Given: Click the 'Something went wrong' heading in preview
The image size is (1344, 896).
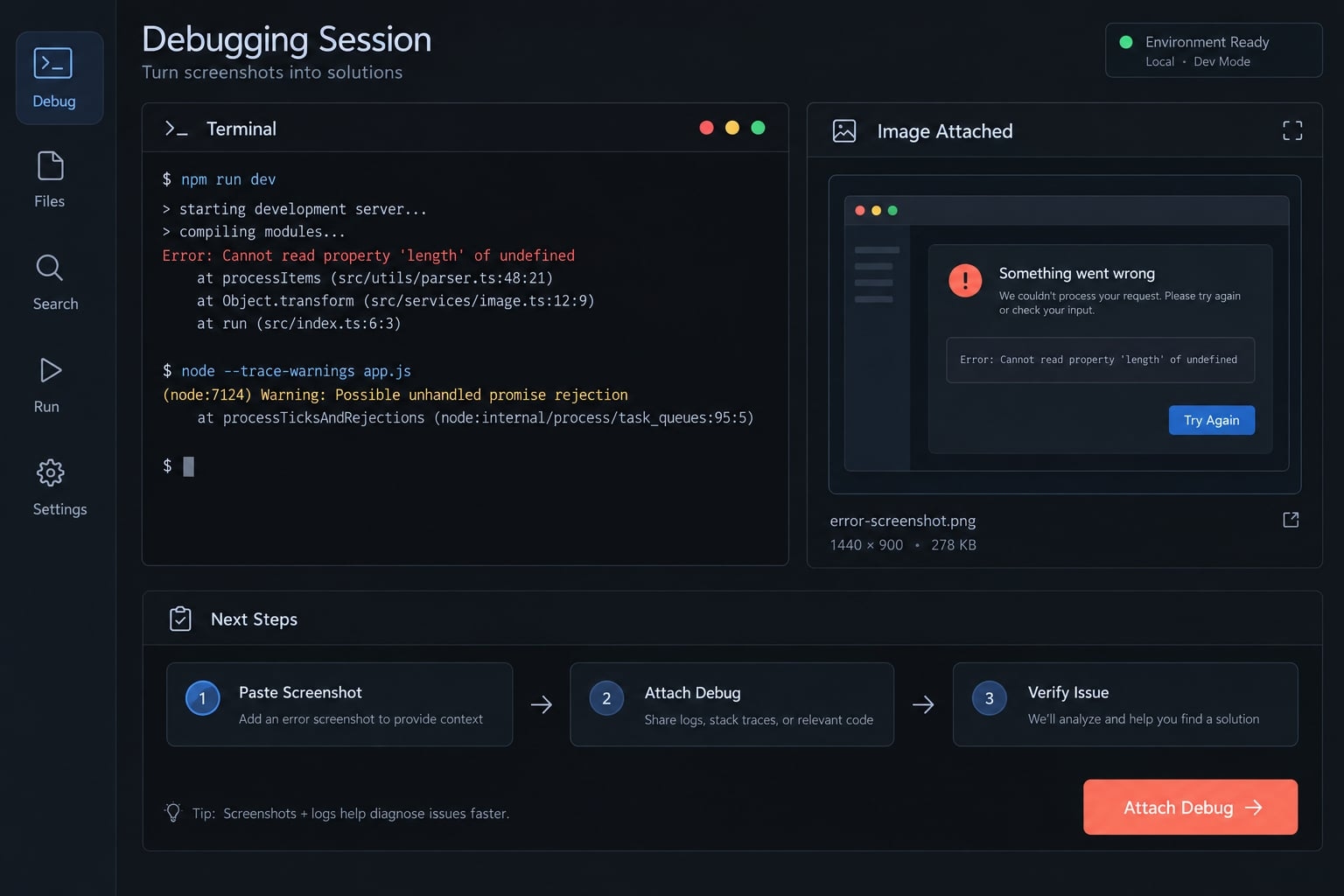Looking at the screenshot, I should click(1077, 273).
